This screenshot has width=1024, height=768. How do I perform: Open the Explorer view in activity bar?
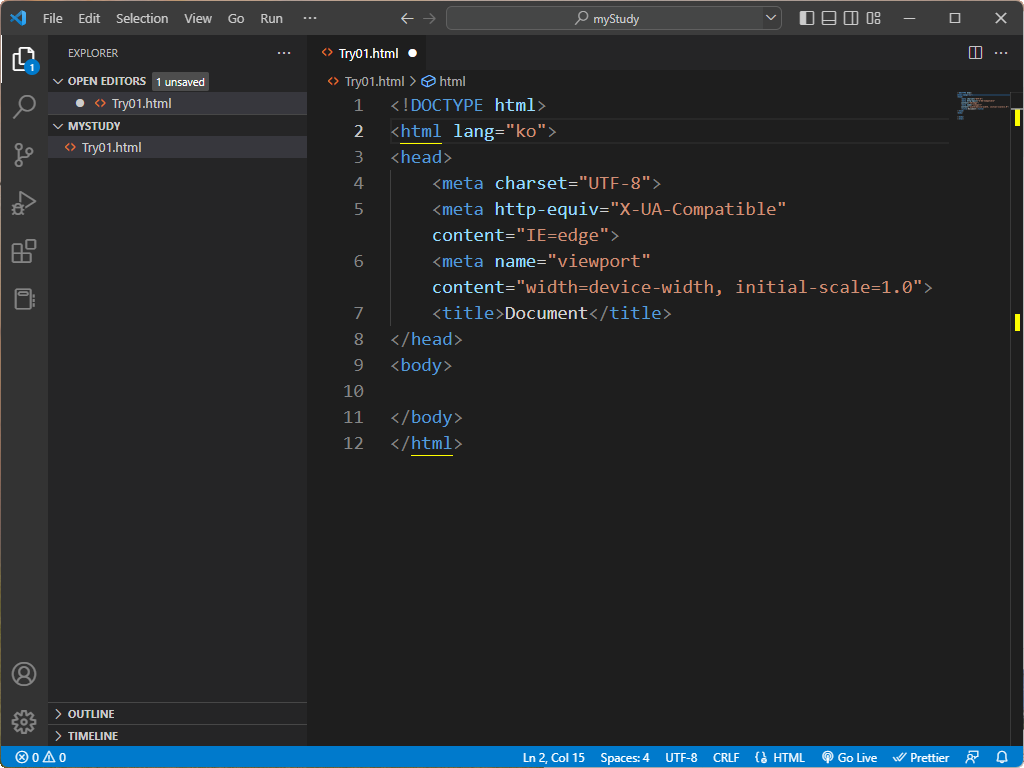point(24,59)
